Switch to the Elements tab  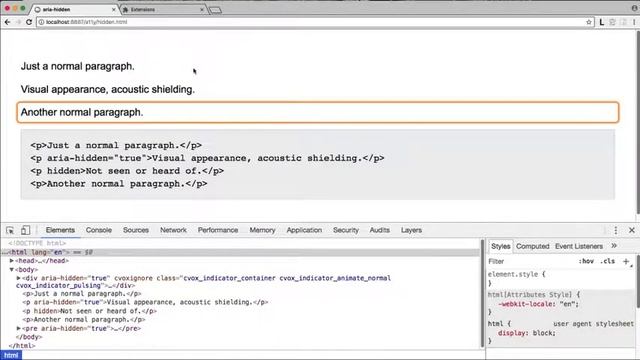[60, 230]
